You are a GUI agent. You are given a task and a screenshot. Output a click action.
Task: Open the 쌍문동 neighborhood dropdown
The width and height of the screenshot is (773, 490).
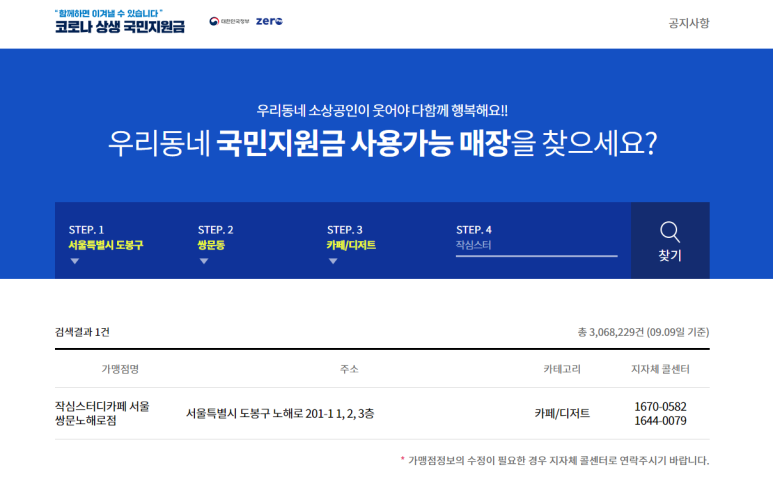tap(211, 245)
